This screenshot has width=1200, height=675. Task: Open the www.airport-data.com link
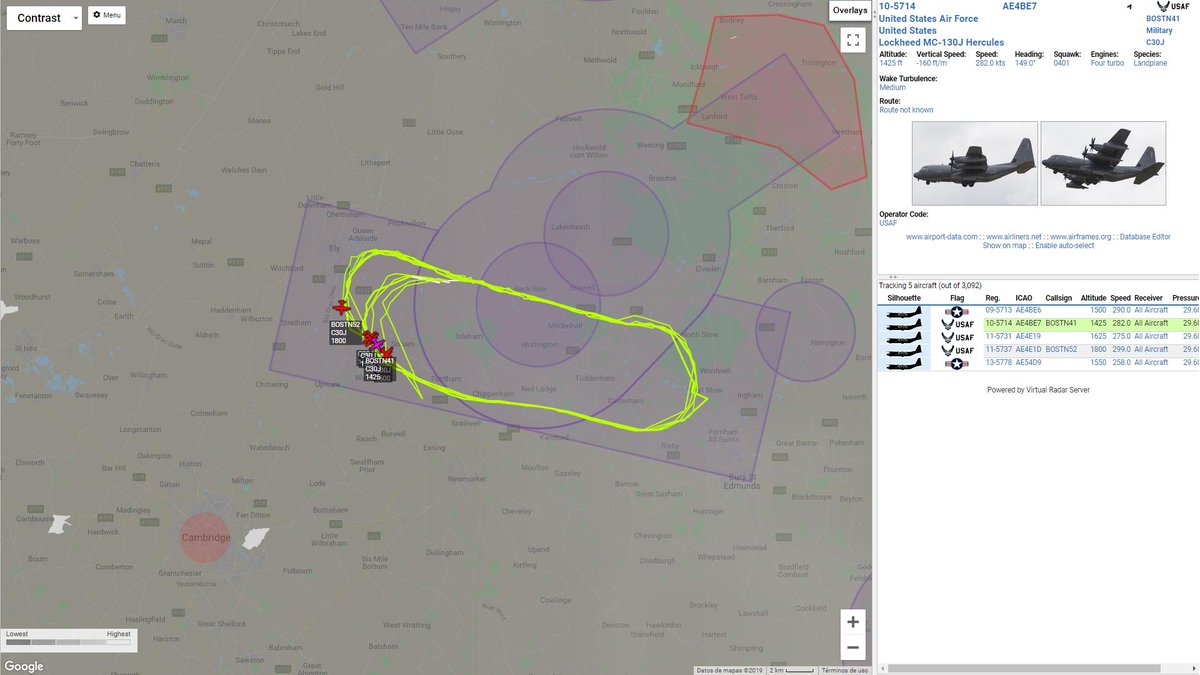942,237
